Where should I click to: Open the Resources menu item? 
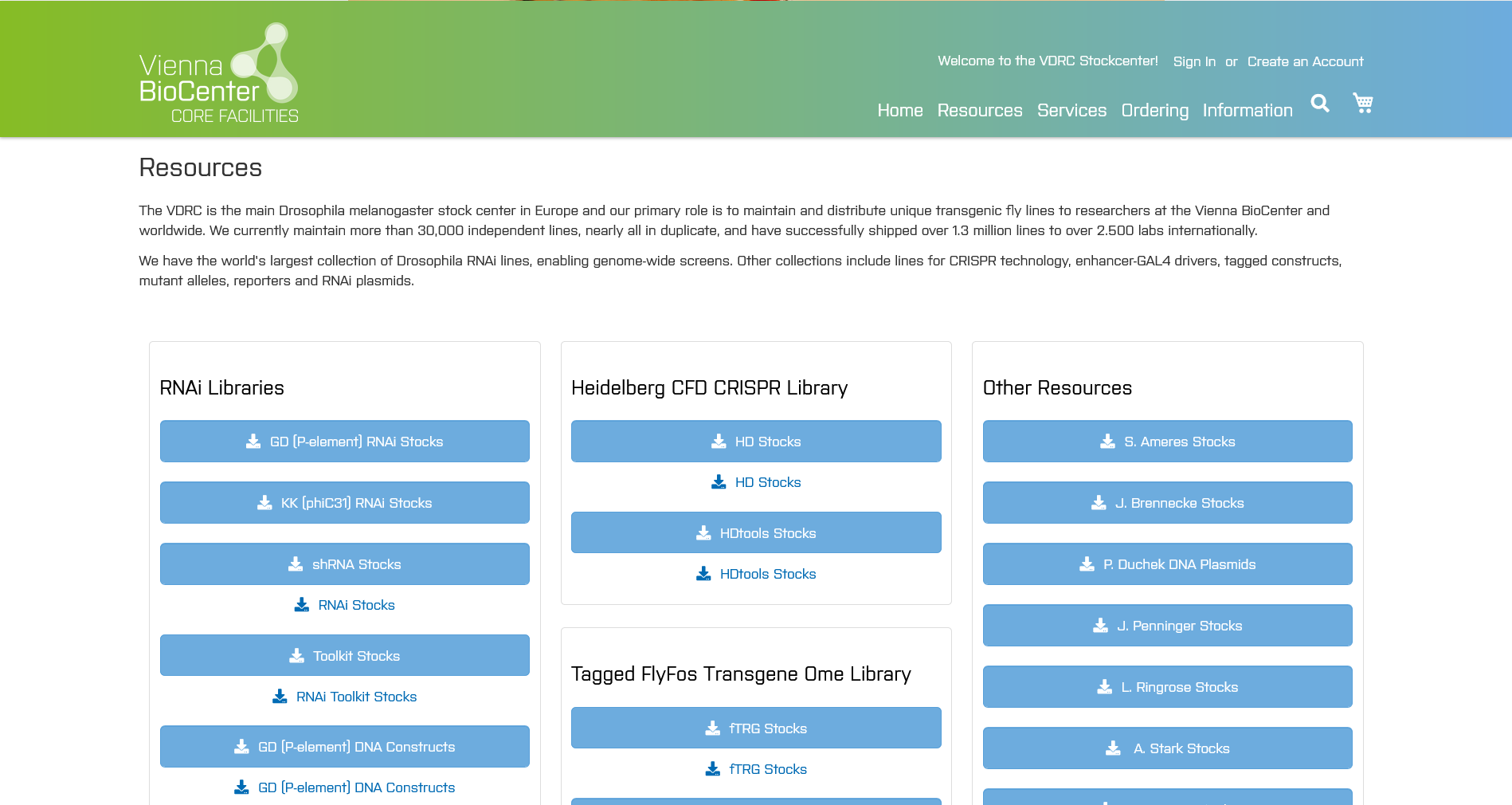[979, 111]
